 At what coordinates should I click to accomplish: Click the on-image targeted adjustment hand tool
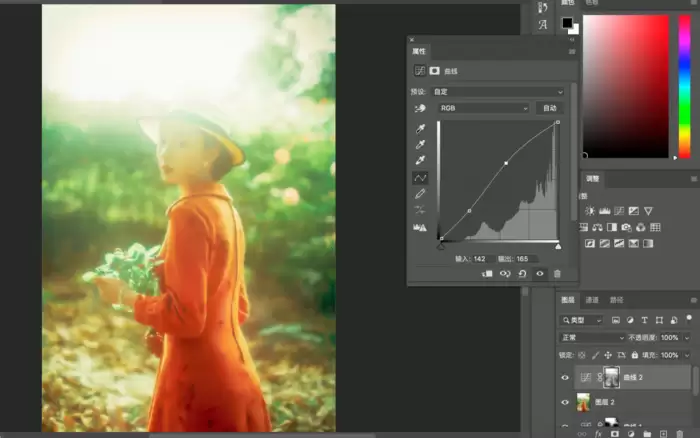[420, 108]
